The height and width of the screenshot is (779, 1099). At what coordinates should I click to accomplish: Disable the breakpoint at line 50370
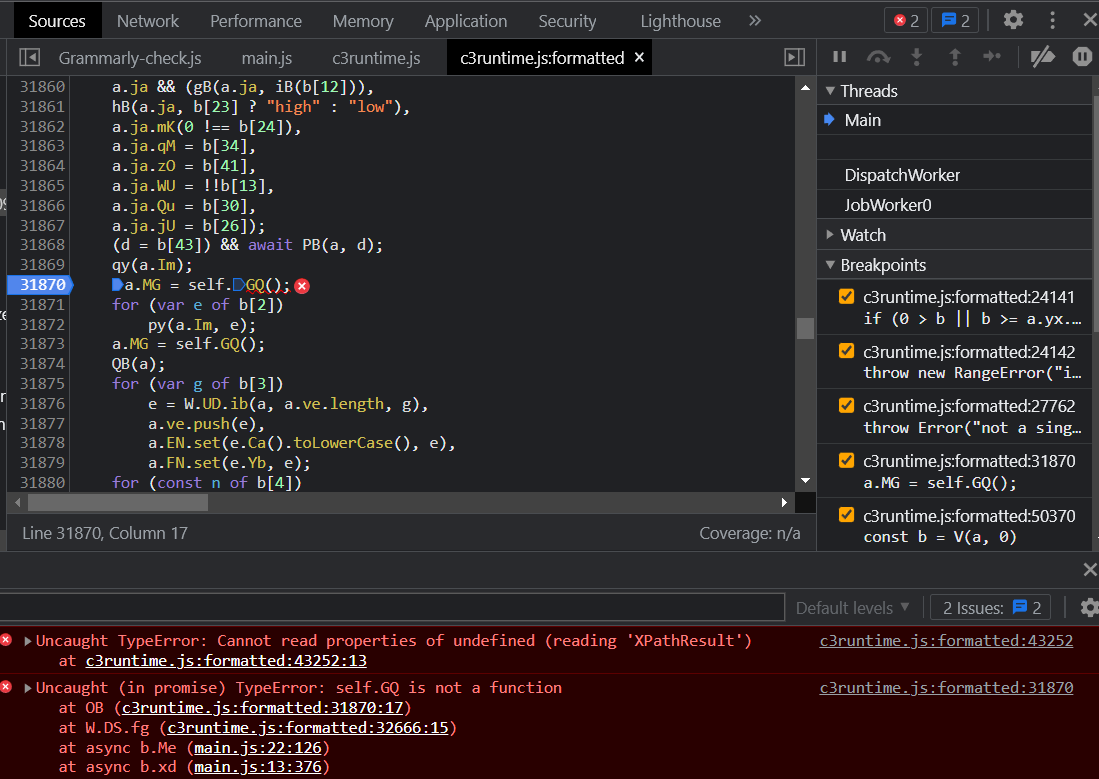click(x=845, y=516)
